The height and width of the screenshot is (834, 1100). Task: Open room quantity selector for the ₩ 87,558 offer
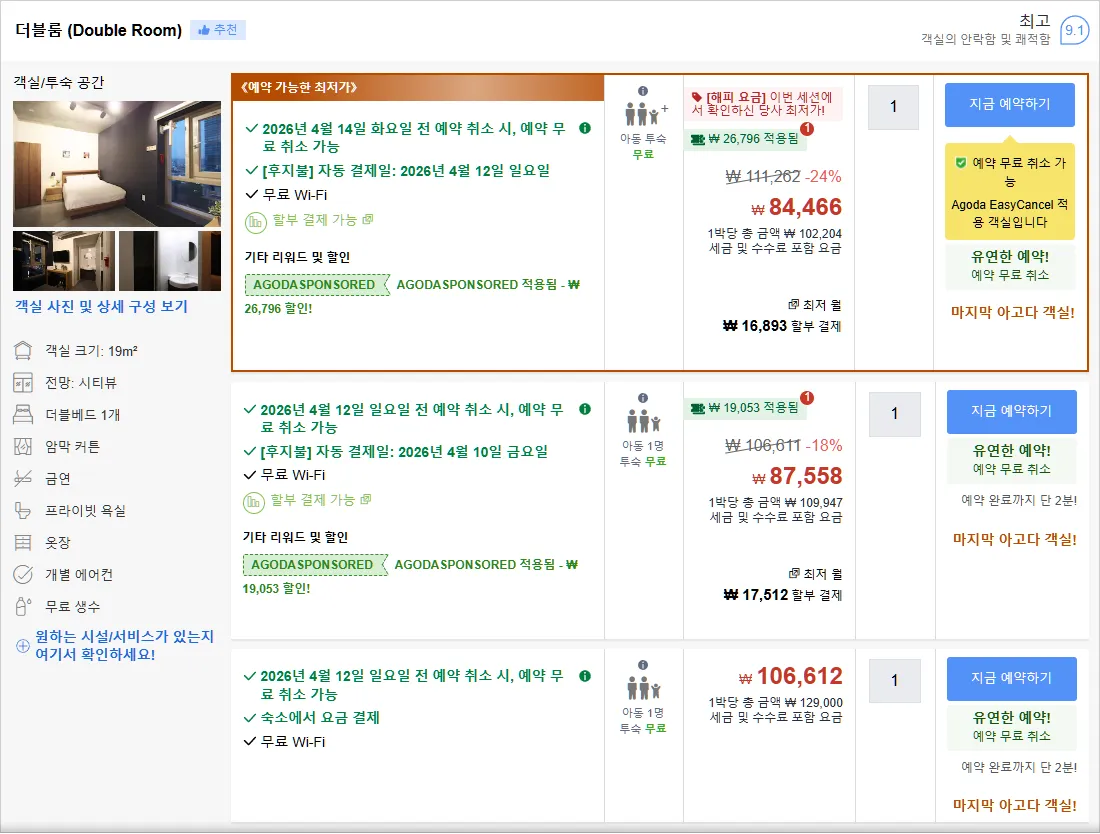click(894, 414)
